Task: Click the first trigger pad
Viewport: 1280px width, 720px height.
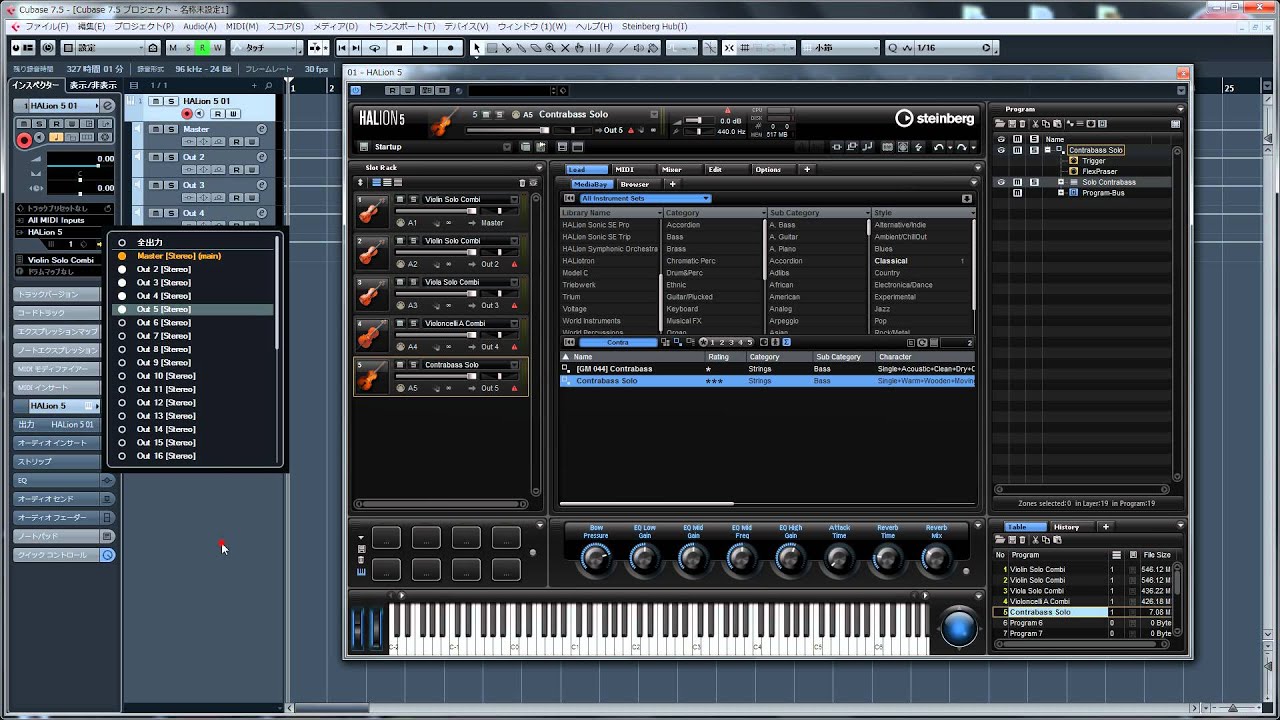Action: click(x=386, y=538)
